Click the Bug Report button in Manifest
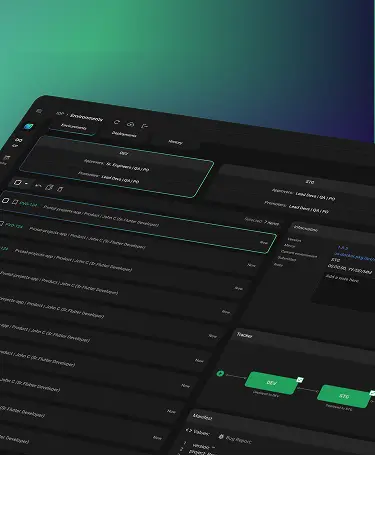The width and height of the screenshot is (375, 513). click(235, 439)
